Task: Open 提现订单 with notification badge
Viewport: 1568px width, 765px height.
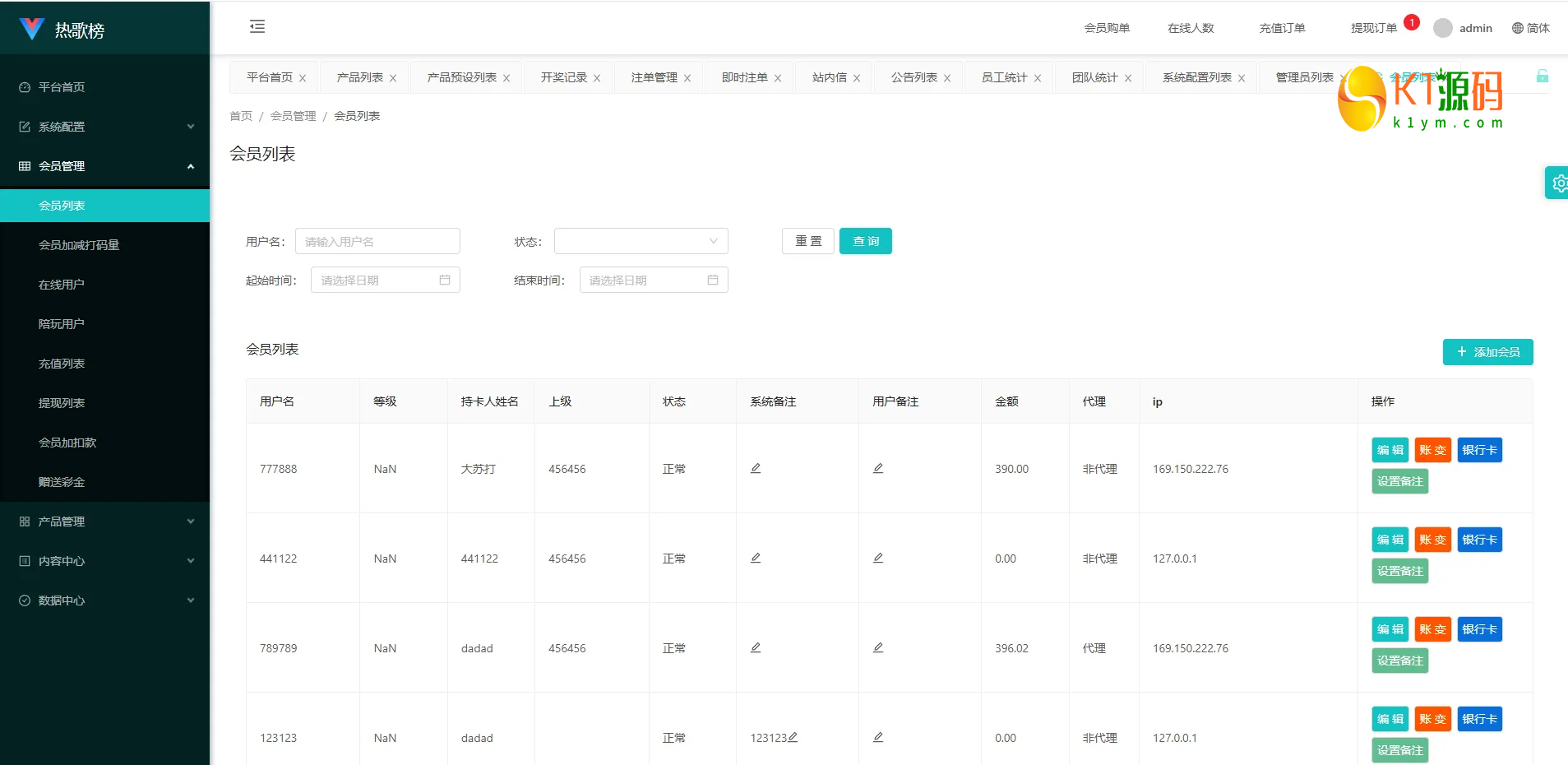Action: pyautogui.click(x=1374, y=28)
